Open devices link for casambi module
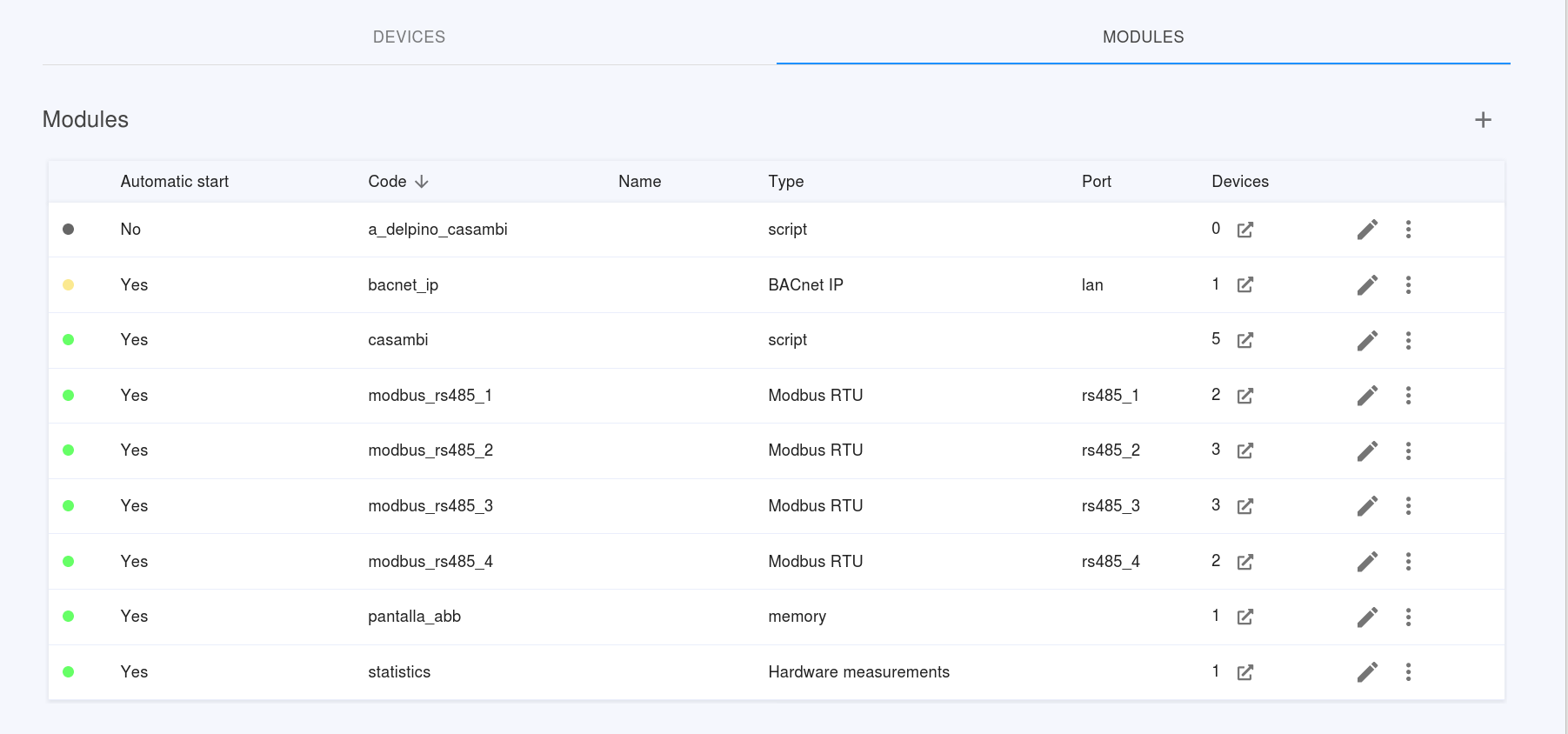This screenshot has width=1568, height=734. tap(1244, 340)
